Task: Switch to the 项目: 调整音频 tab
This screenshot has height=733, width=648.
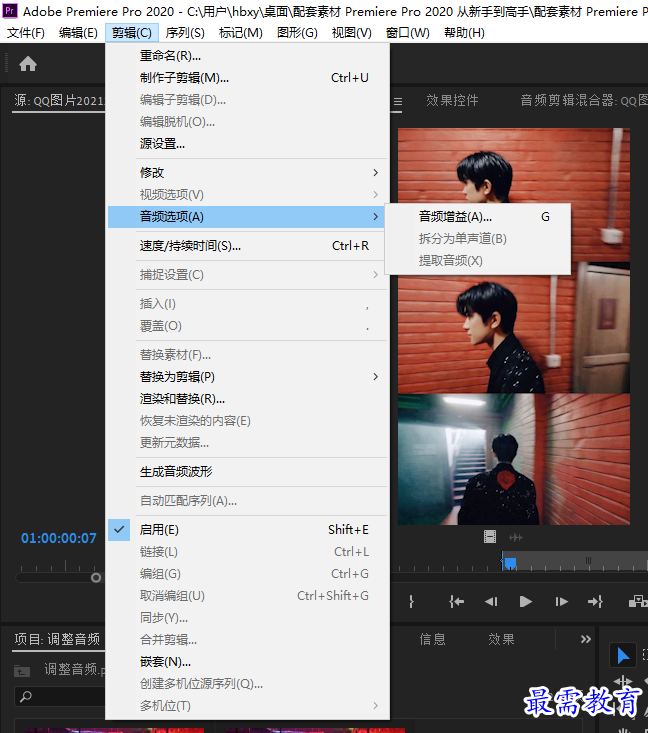Action: click(x=57, y=639)
